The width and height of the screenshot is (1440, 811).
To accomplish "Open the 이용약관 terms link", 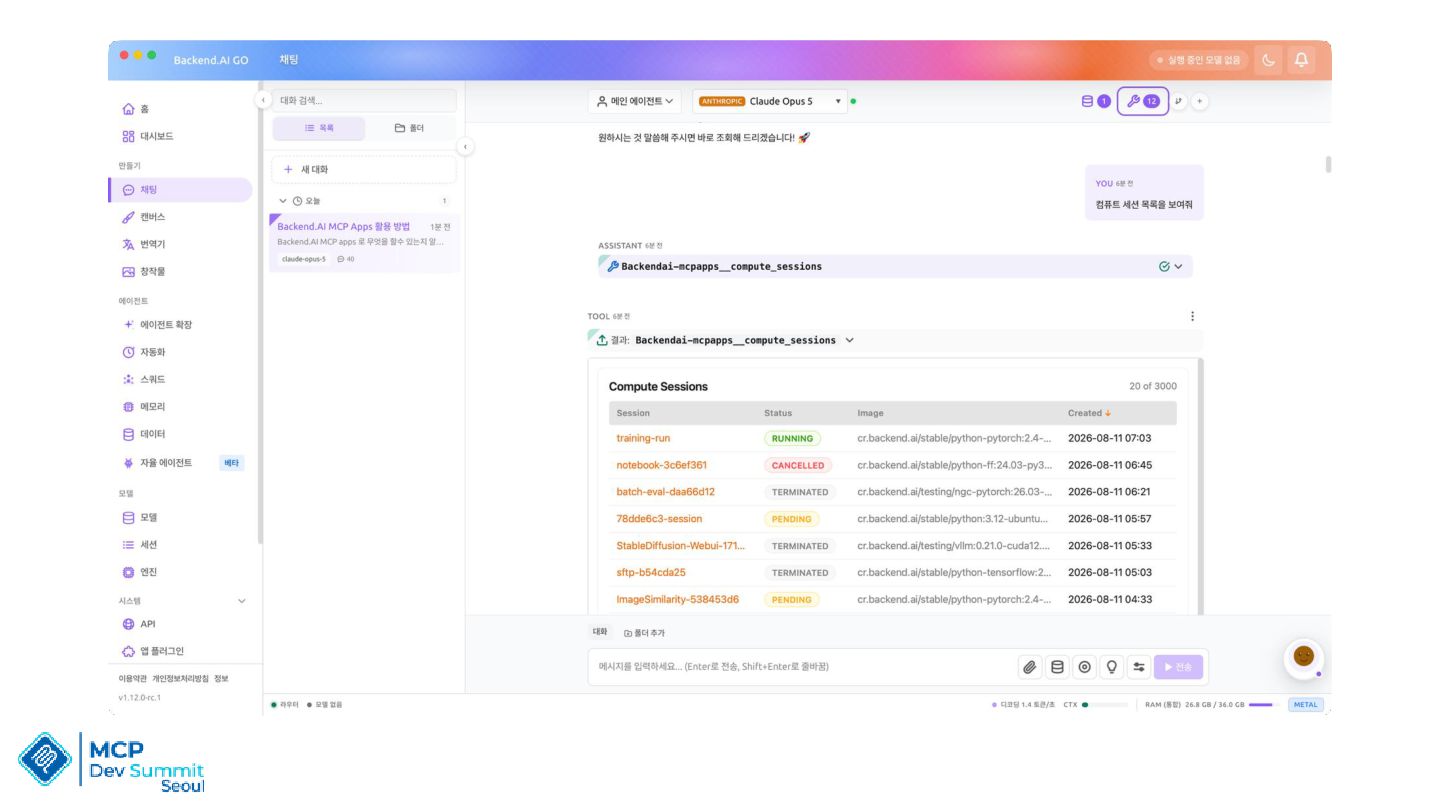I will pyautogui.click(x=132, y=679).
